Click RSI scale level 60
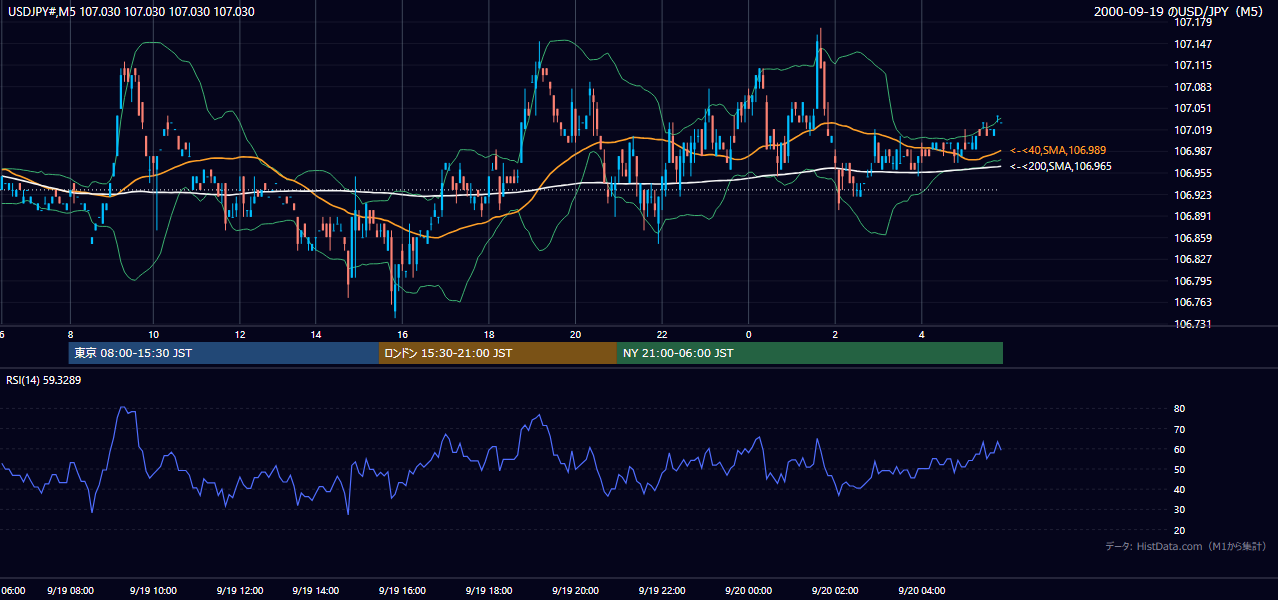 (1179, 449)
